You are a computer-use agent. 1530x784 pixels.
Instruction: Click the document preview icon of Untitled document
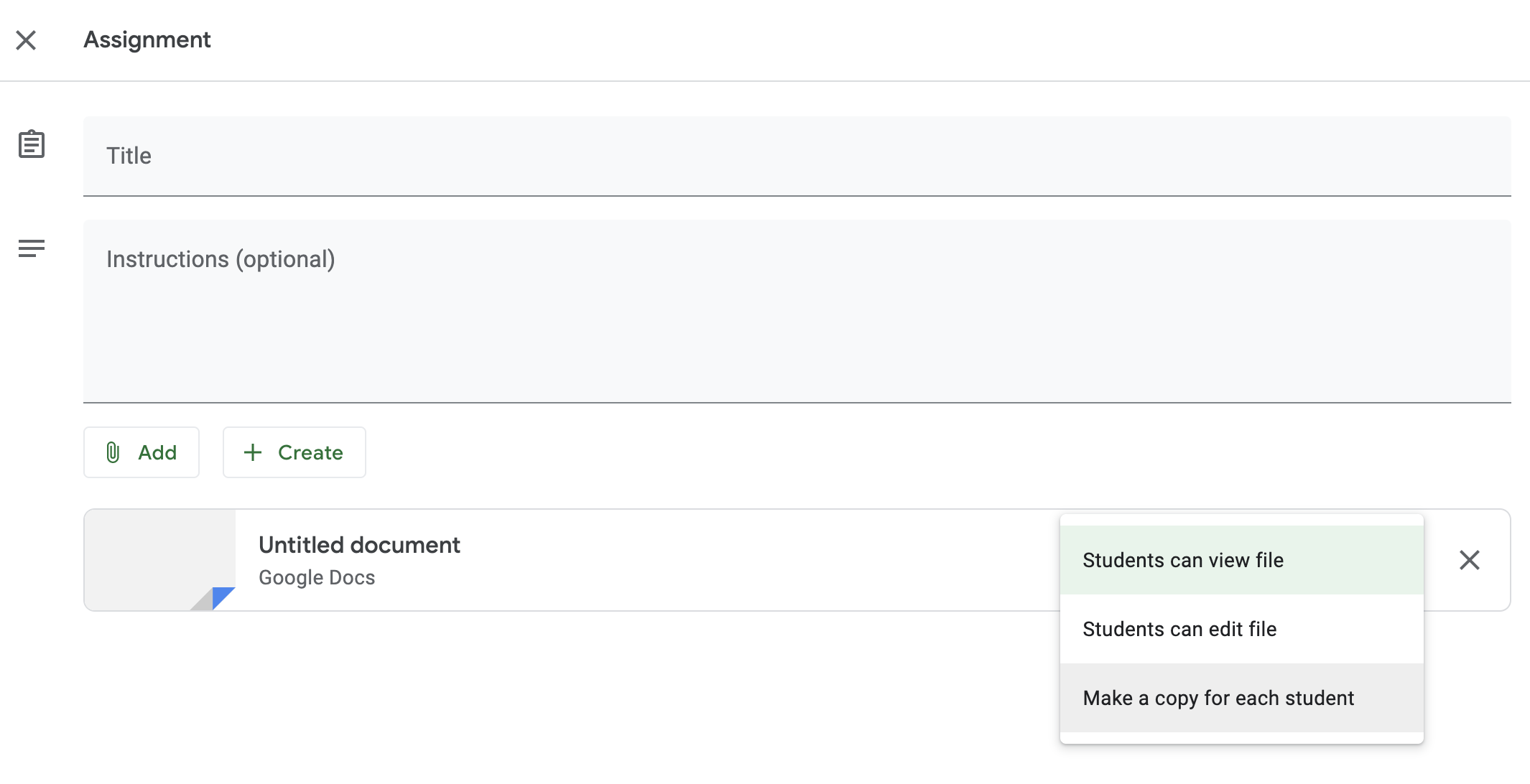159,560
